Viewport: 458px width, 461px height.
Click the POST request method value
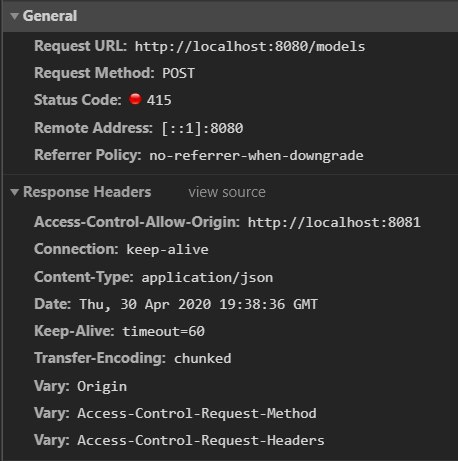coord(178,73)
